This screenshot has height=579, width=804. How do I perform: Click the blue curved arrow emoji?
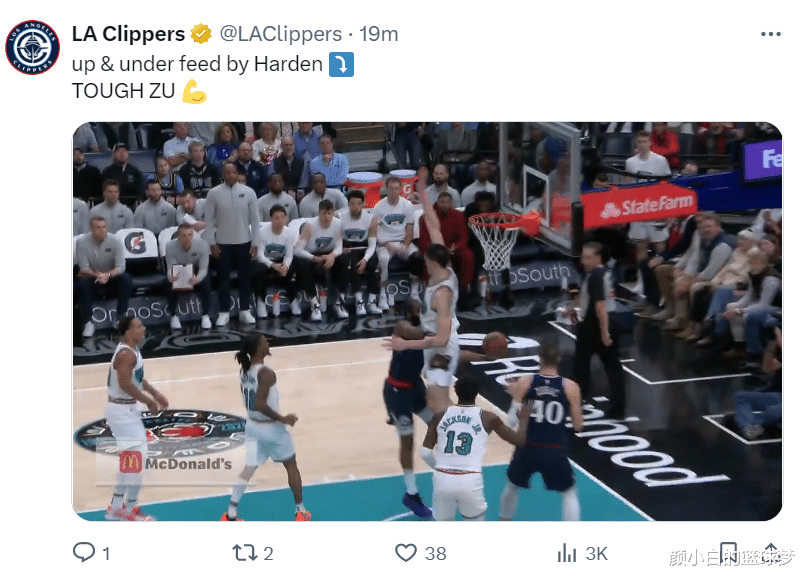click(x=341, y=64)
